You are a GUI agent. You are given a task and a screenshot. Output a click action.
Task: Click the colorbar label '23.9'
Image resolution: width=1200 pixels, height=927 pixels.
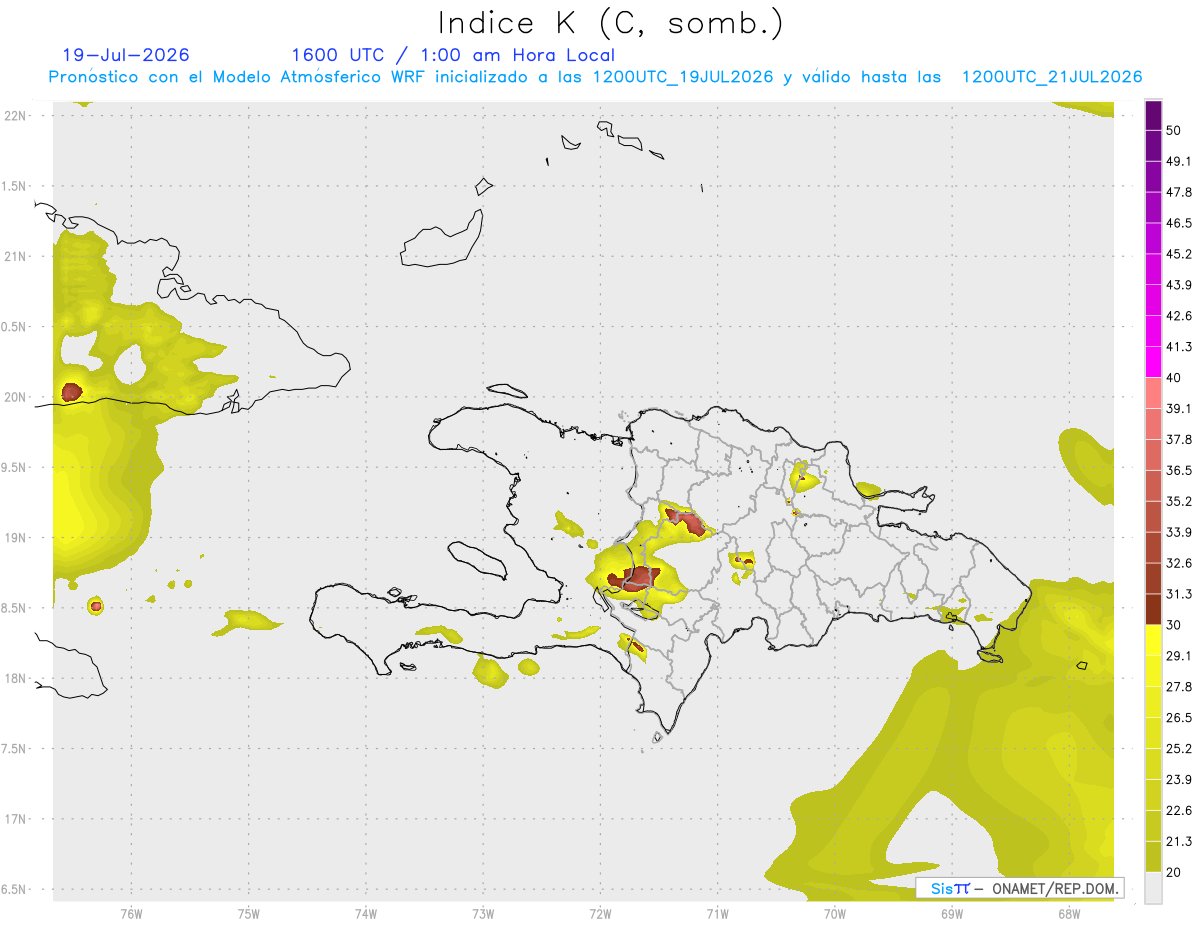coord(1179,779)
